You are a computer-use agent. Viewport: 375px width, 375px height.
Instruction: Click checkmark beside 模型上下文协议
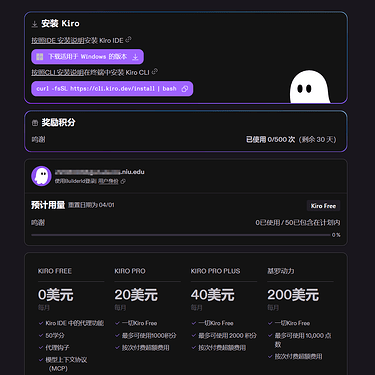(41, 360)
